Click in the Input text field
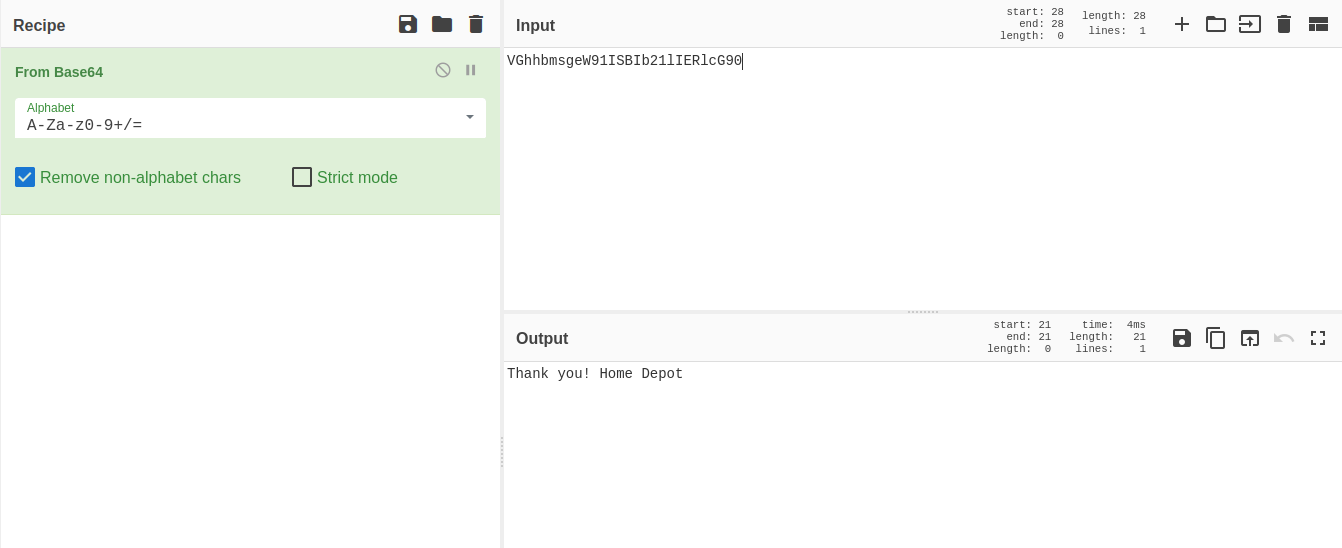The width and height of the screenshot is (1342, 548). pos(922,179)
